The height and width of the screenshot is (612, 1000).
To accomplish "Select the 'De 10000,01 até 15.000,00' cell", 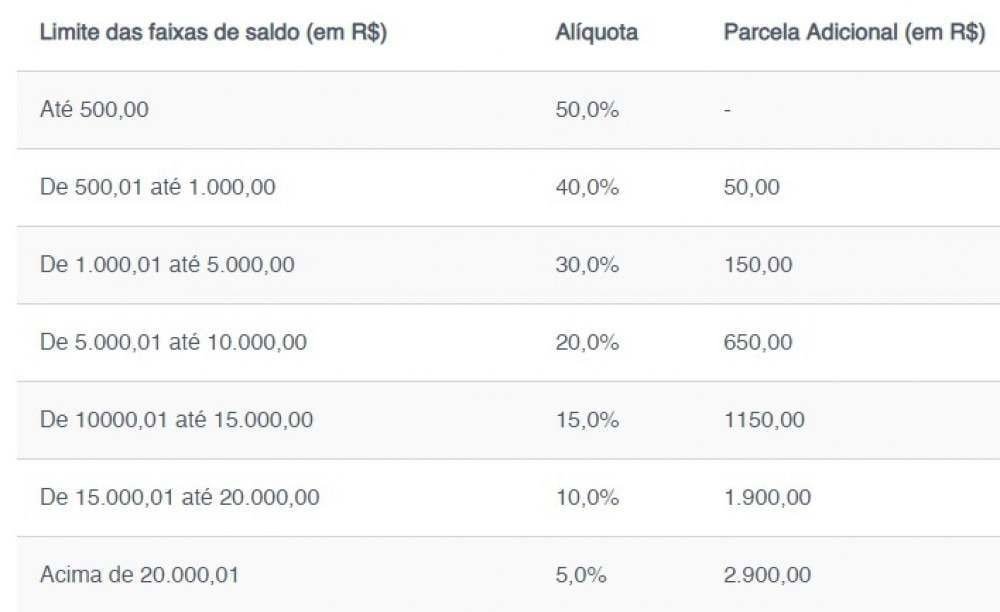I will 177,420.
